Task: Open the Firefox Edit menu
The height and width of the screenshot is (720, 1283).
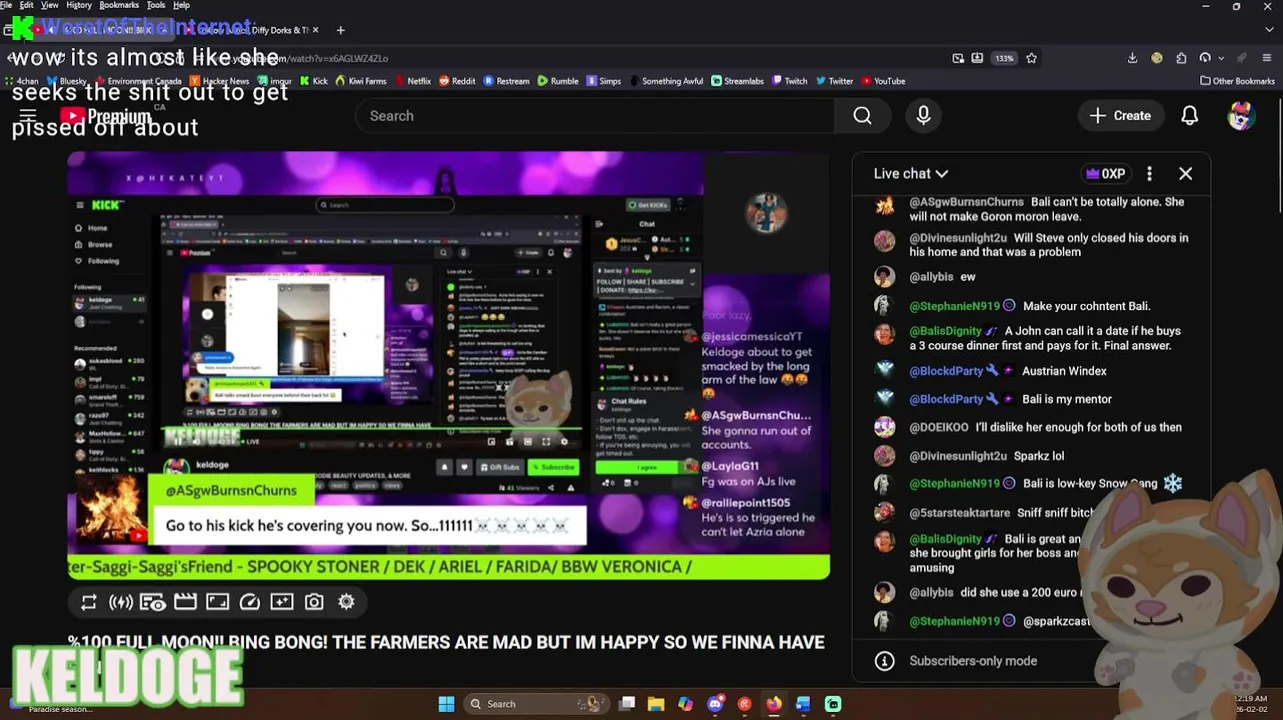Action: tap(26, 5)
